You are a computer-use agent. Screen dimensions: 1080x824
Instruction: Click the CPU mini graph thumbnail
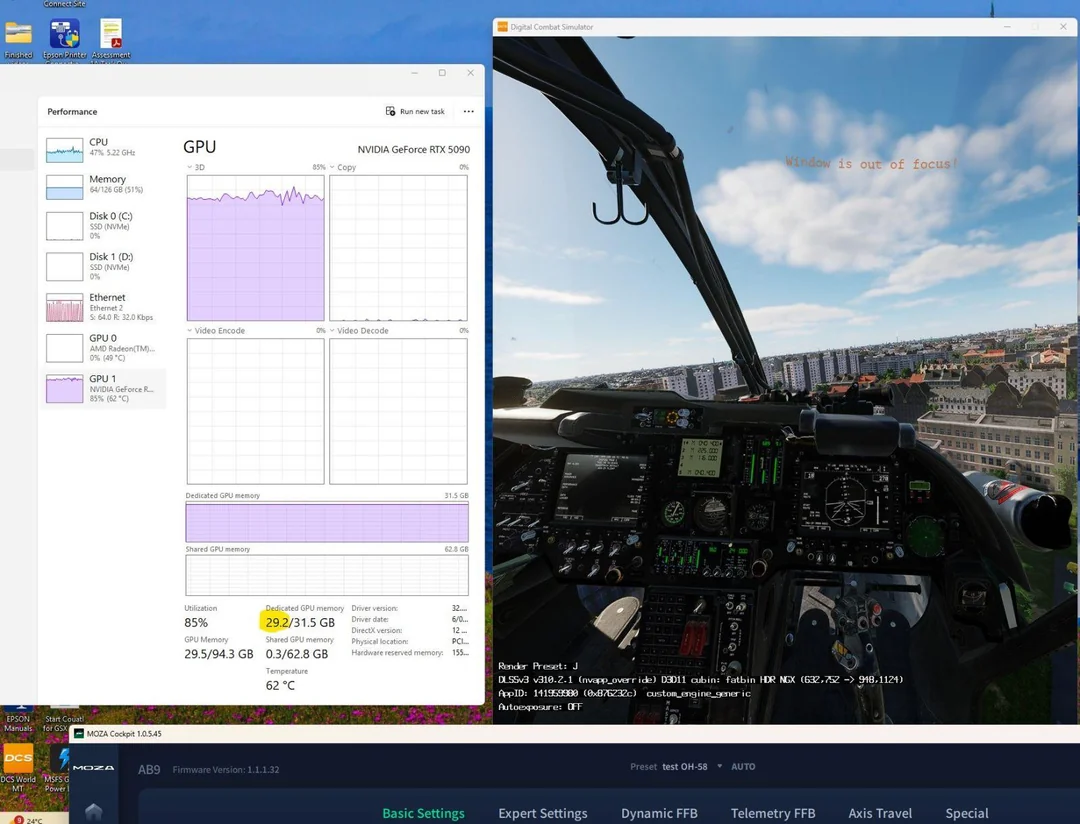pyautogui.click(x=65, y=150)
